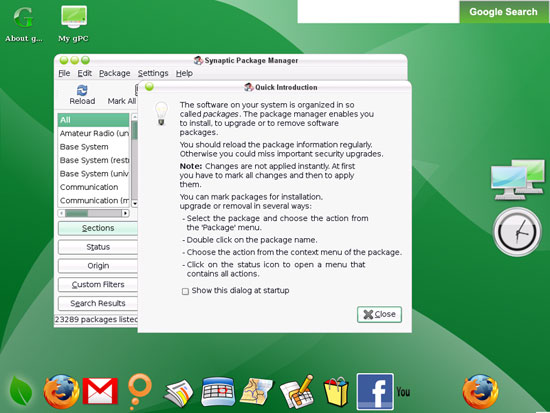The height and width of the screenshot is (413, 550).
Task: Open the Package menu
Action: point(114,73)
